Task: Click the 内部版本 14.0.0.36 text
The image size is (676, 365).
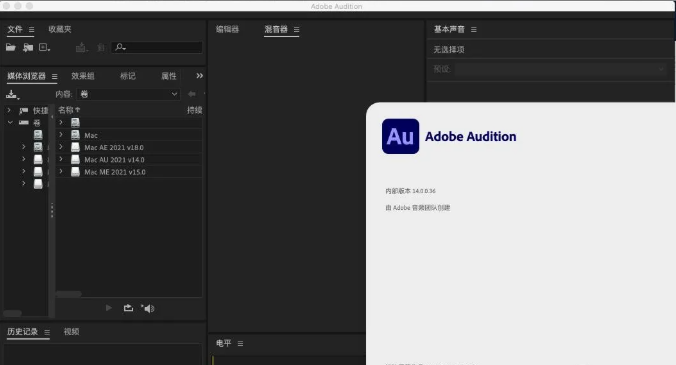Action: (x=410, y=191)
